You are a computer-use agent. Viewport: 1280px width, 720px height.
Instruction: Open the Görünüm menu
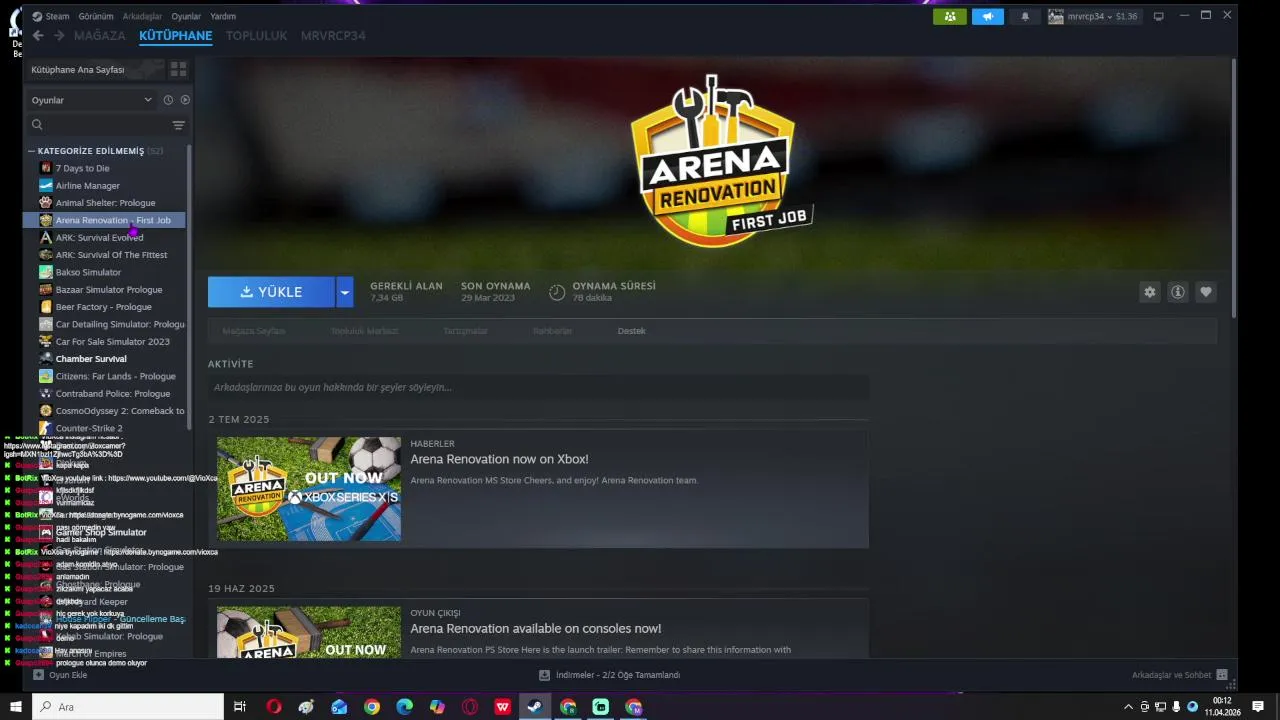tap(96, 16)
